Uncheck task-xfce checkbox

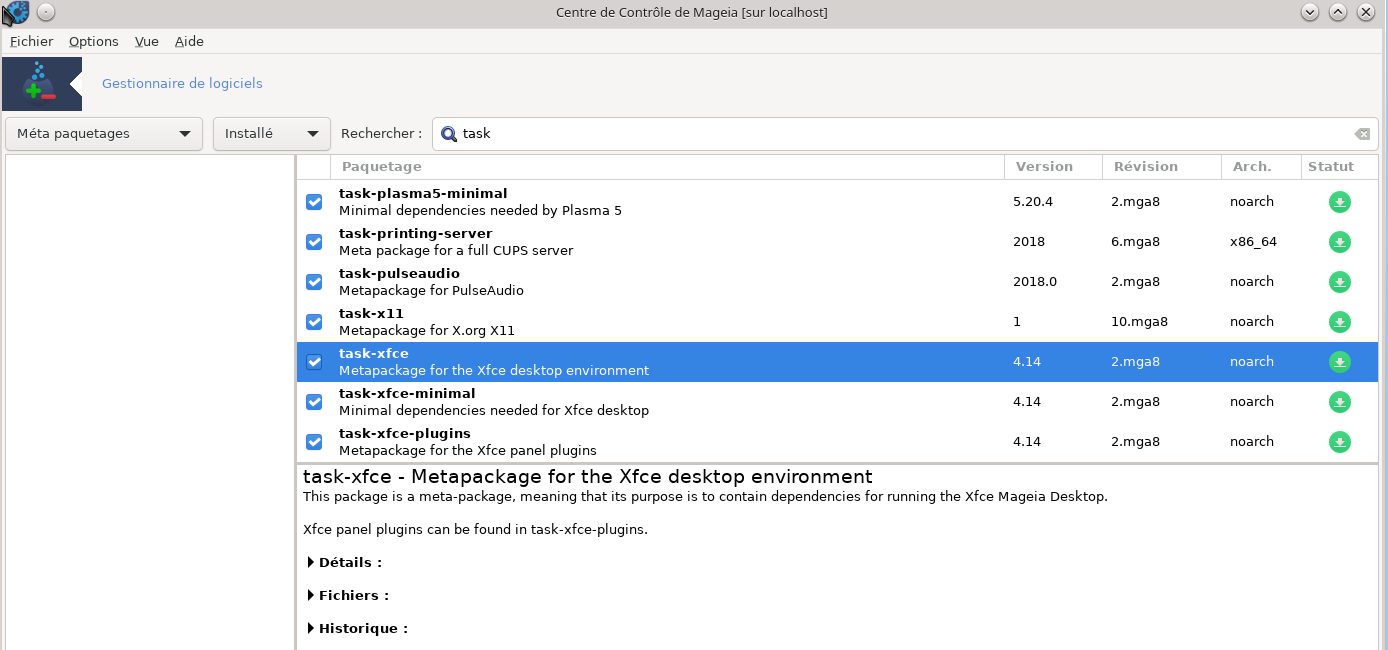click(314, 362)
